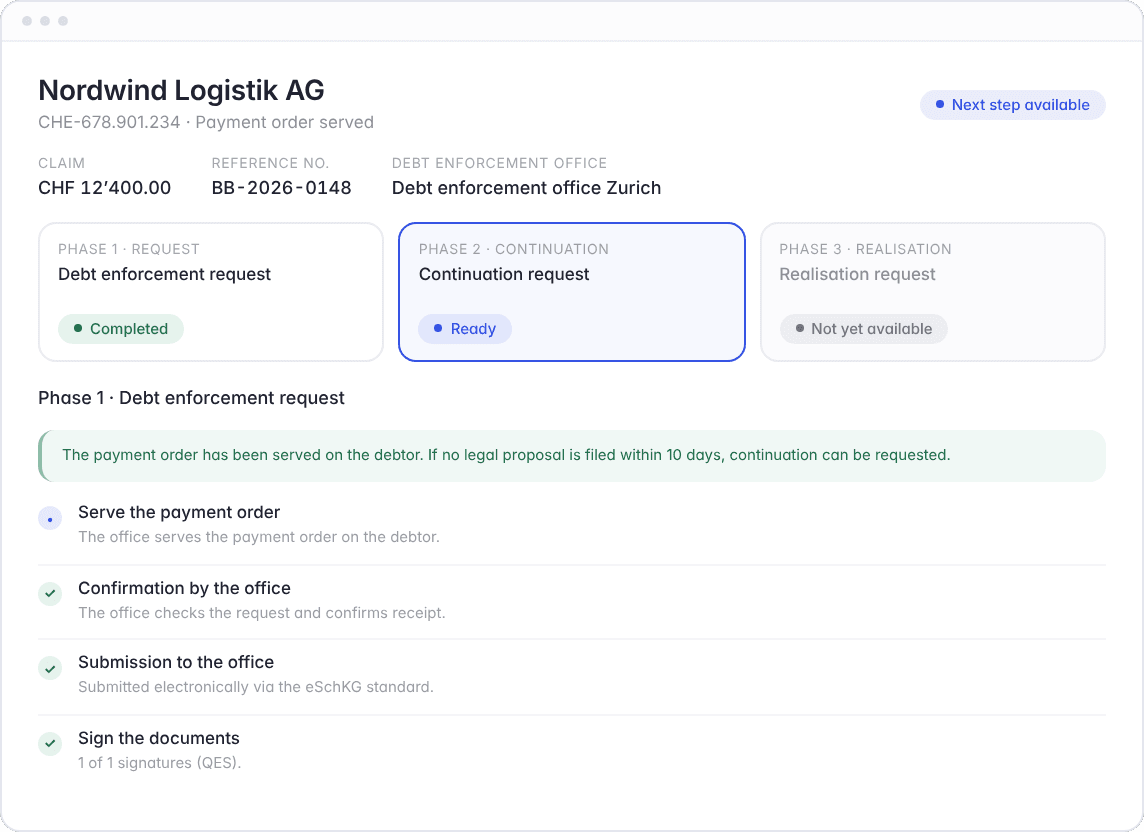Click the reference number BB-2026-0148
Image resolution: width=1144 pixels, height=832 pixels.
tap(282, 188)
